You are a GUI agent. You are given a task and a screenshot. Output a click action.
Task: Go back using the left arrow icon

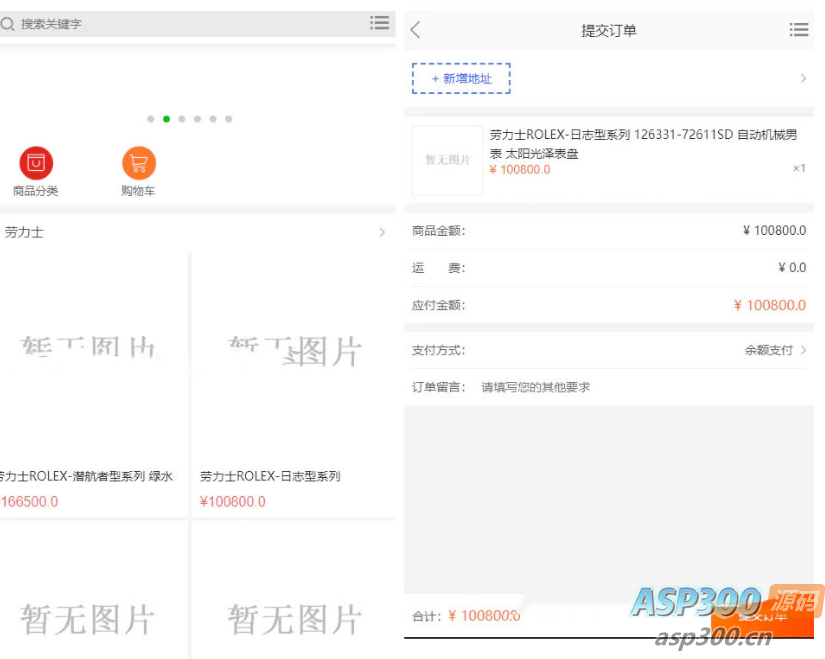[x=416, y=30]
